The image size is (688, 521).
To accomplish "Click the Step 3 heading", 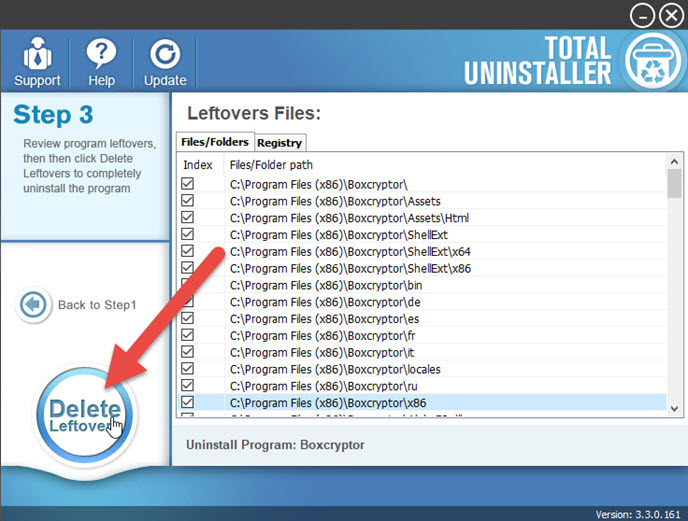I will coord(53,115).
